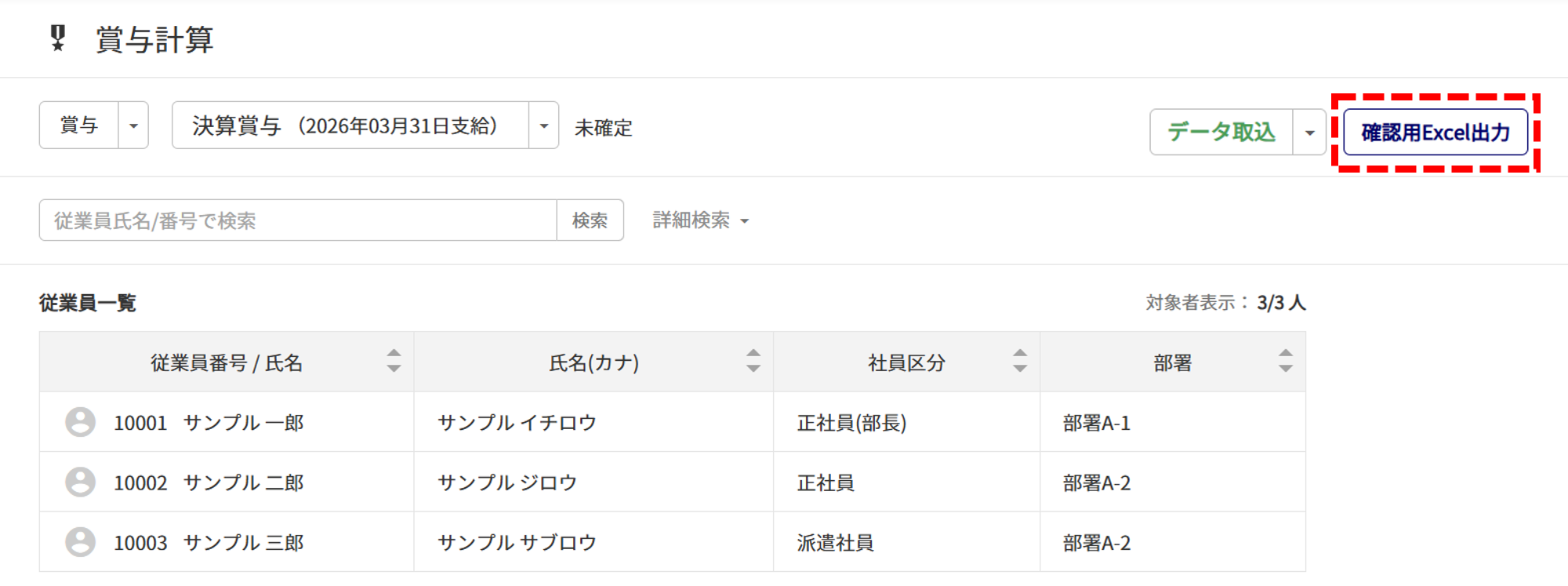Open the 賞与 type dropdown arrow
1568x586 pixels.
(x=133, y=126)
